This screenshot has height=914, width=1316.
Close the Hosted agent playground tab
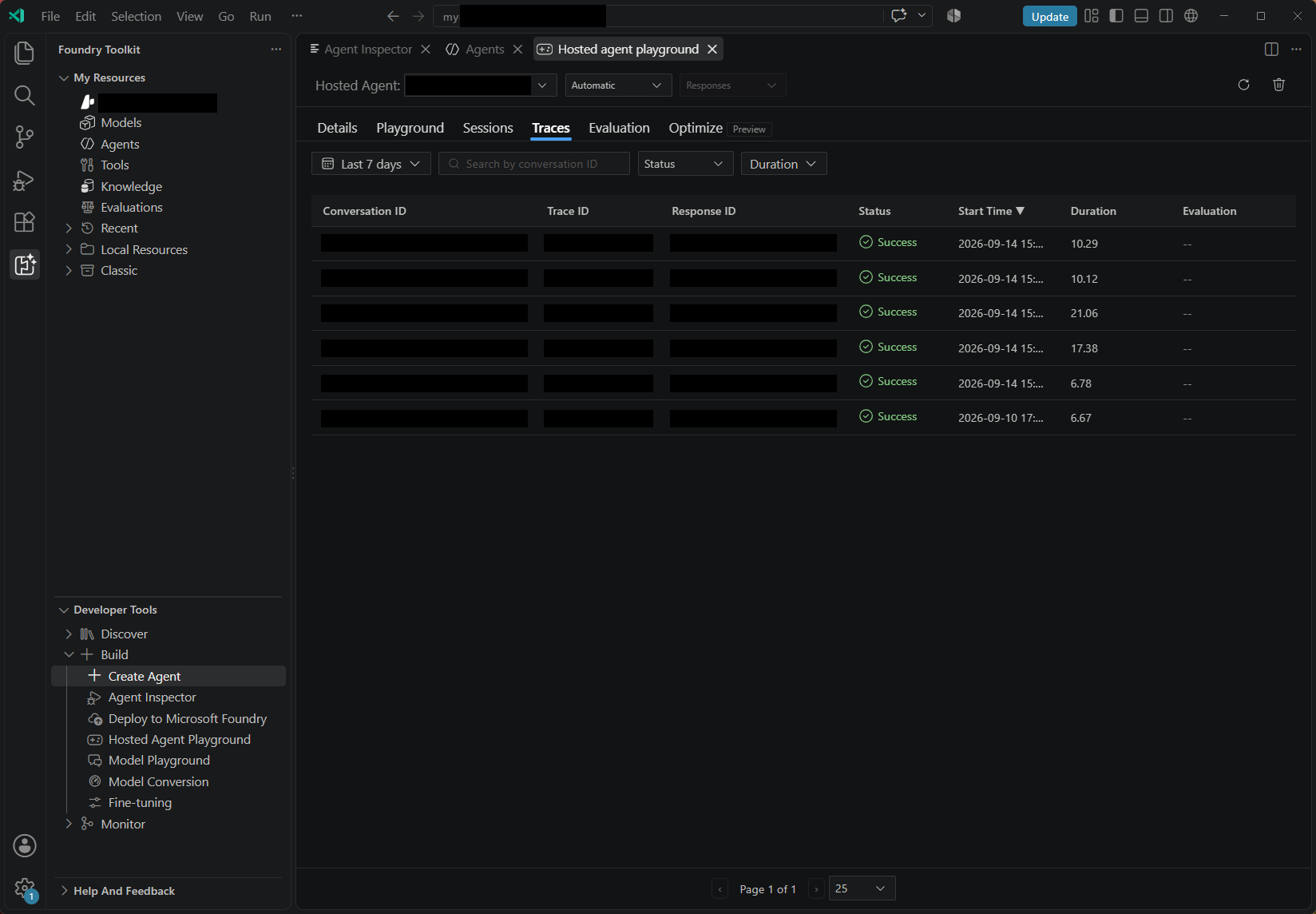pos(712,50)
